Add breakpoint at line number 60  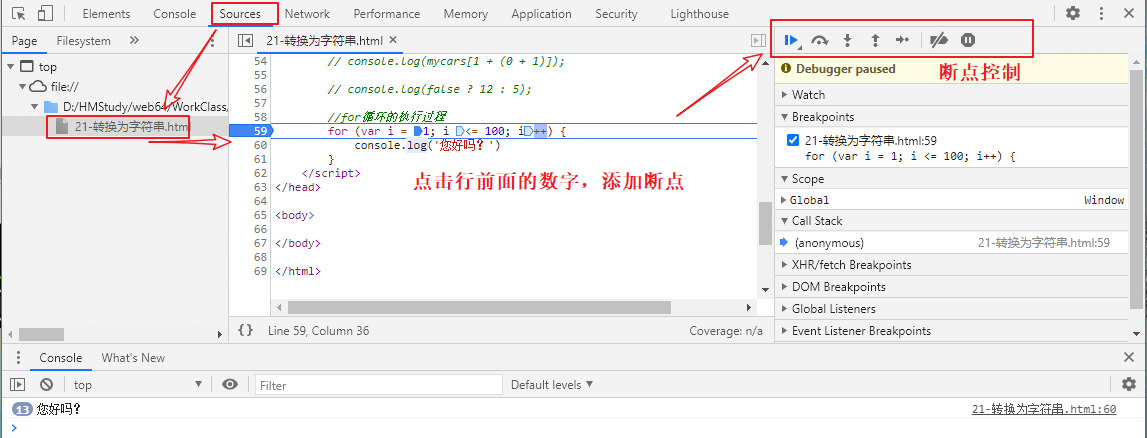260,145
